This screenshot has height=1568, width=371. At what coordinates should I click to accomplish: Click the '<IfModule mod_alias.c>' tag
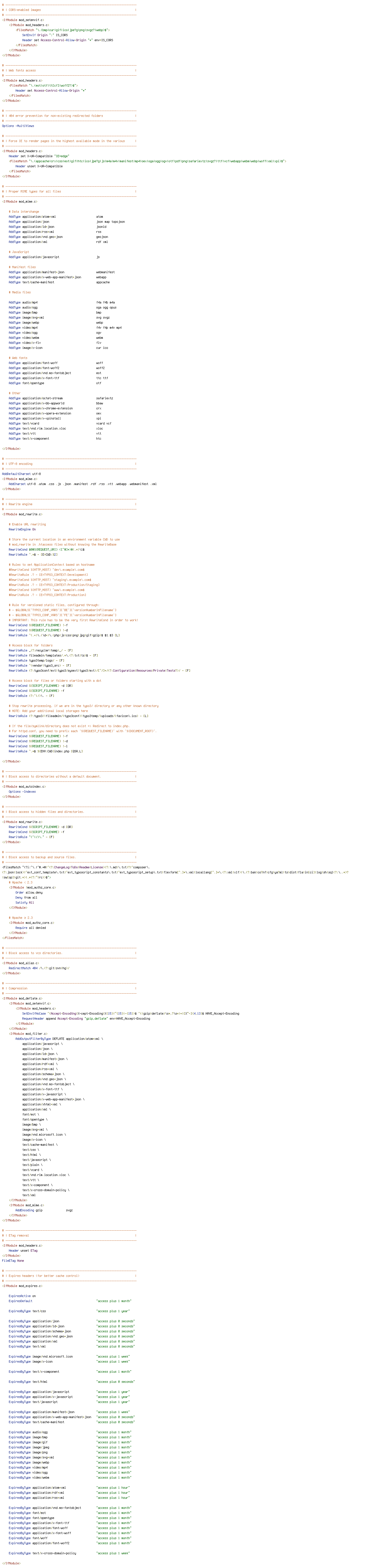(x=20, y=963)
